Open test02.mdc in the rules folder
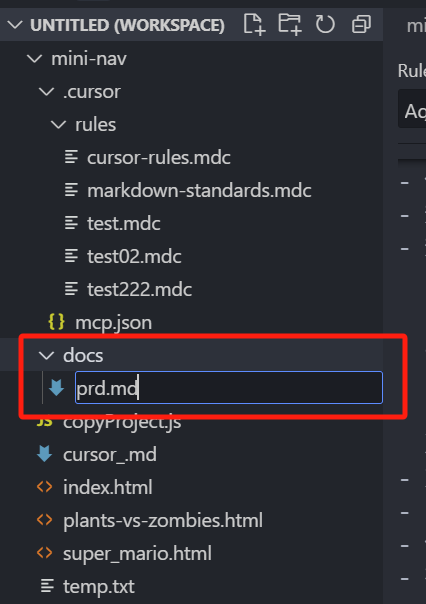This screenshot has height=604, width=426. (x=134, y=257)
